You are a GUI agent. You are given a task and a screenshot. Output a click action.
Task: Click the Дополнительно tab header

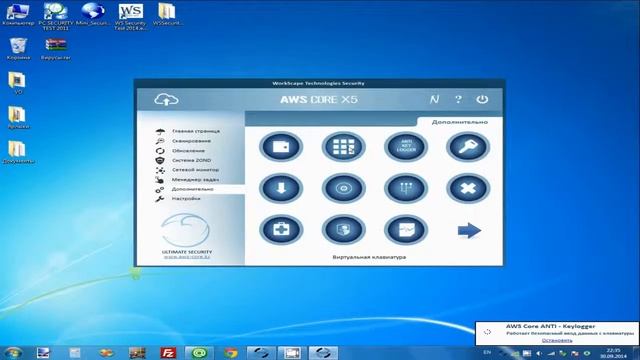[x=460, y=122]
